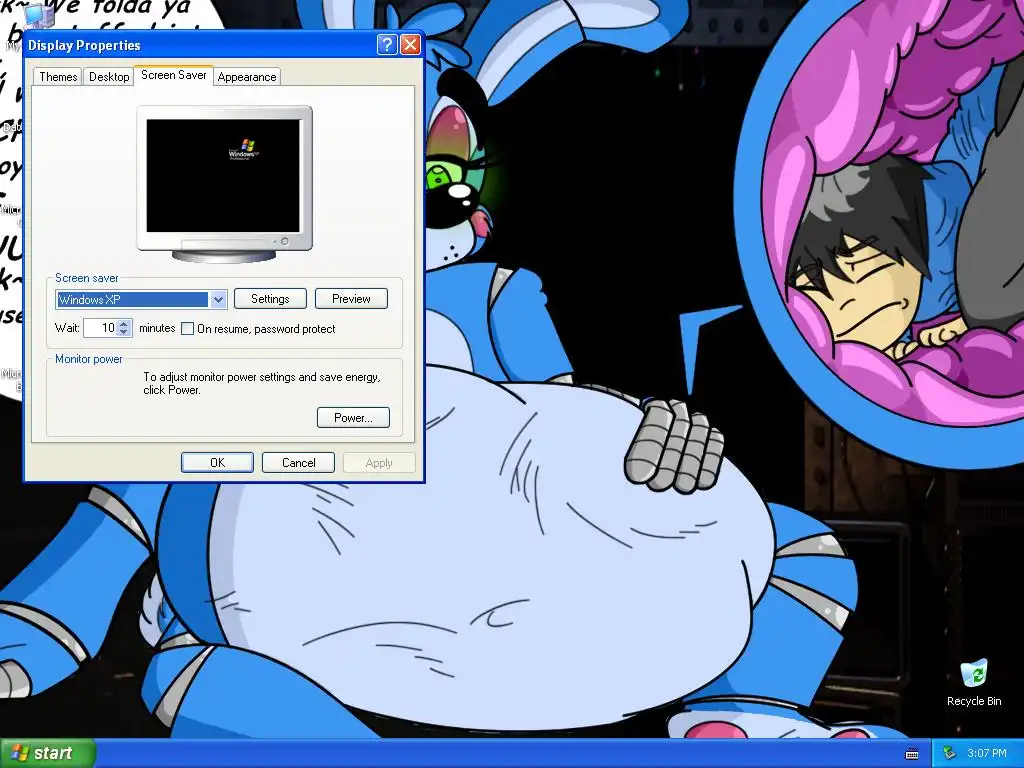Screen dimensions: 1024x768
Task: Click the system tray network icon
Action: [949, 754]
